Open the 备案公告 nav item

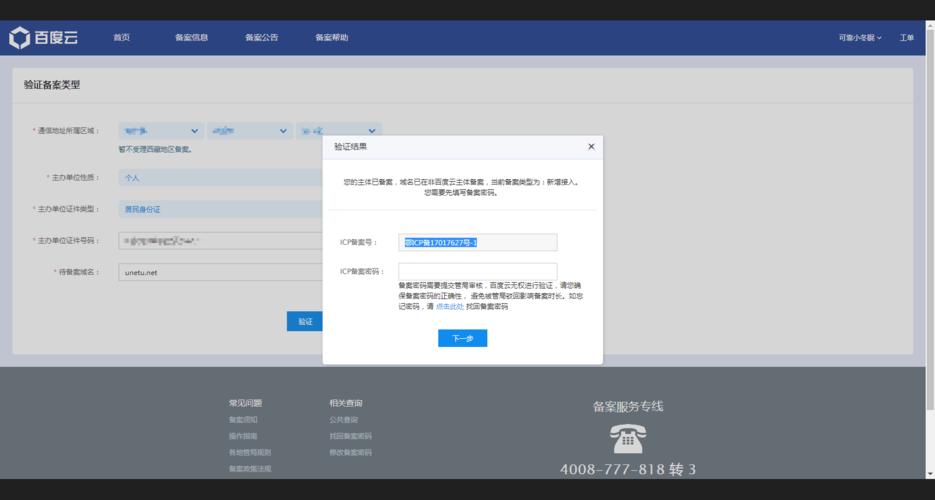[x=262, y=38]
